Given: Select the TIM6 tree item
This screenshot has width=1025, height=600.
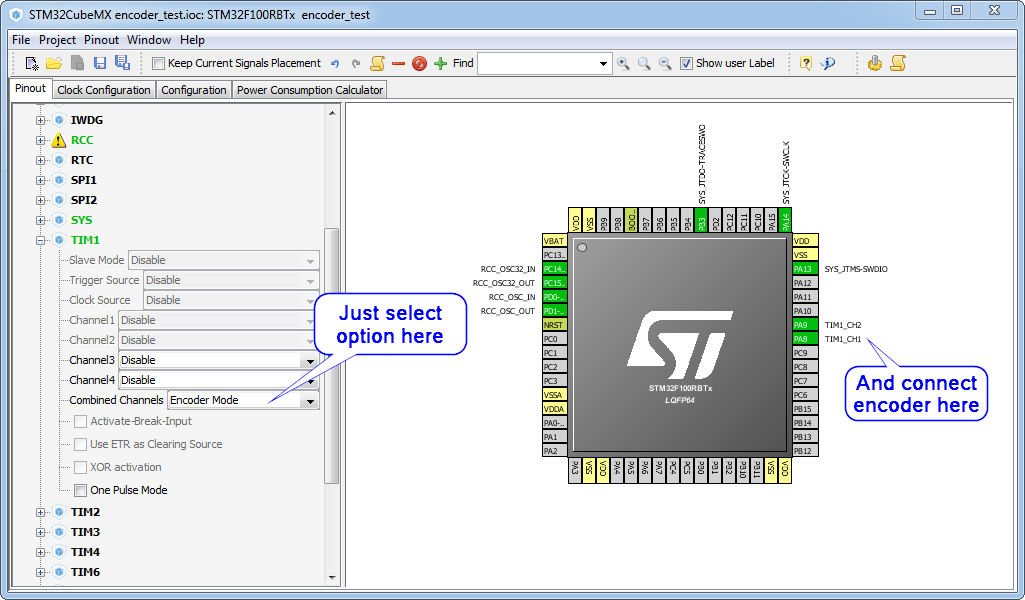Looking at the screenshot, I should click(85, 572).
